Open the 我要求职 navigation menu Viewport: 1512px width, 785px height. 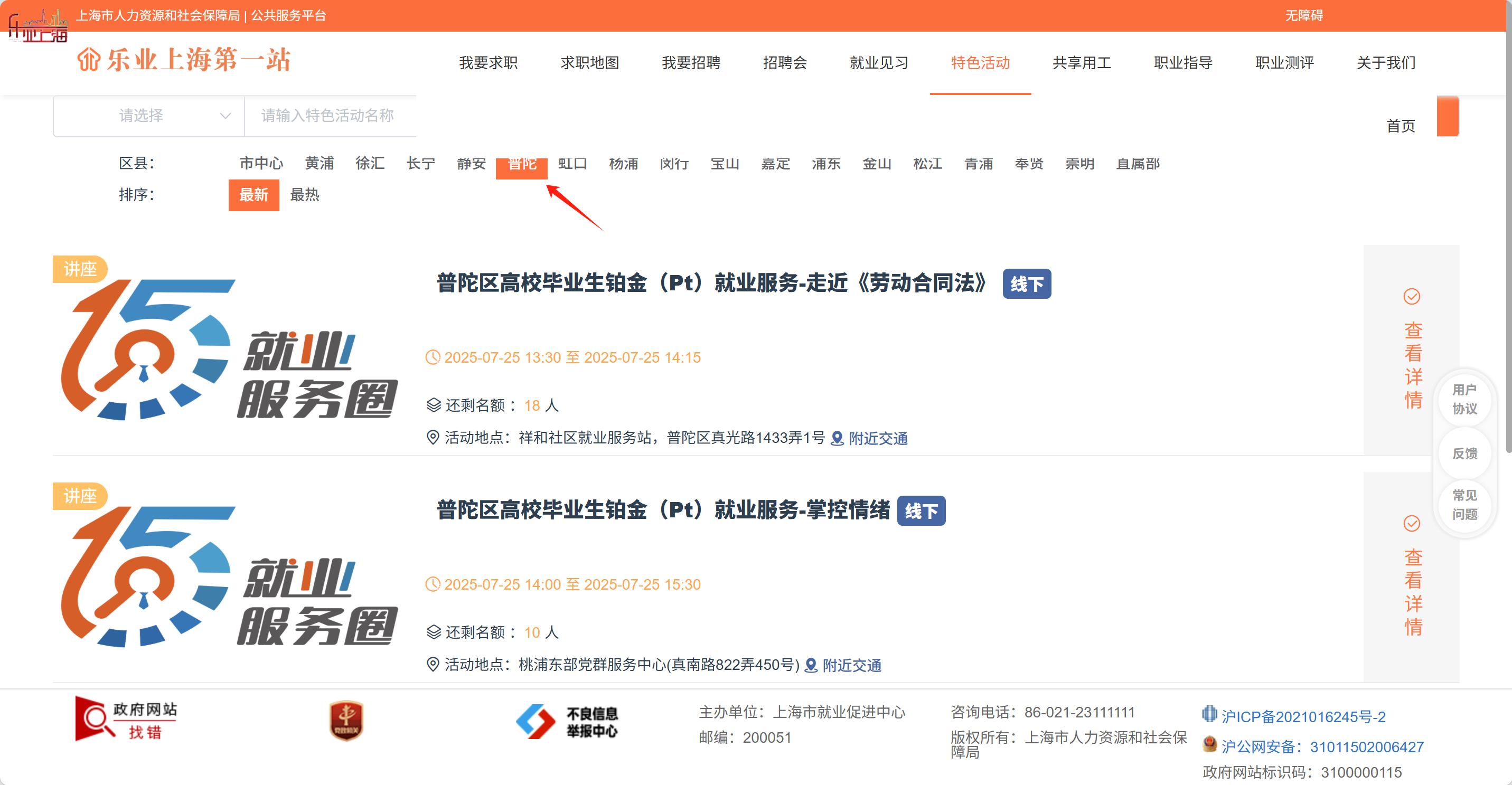pos(488,63)
